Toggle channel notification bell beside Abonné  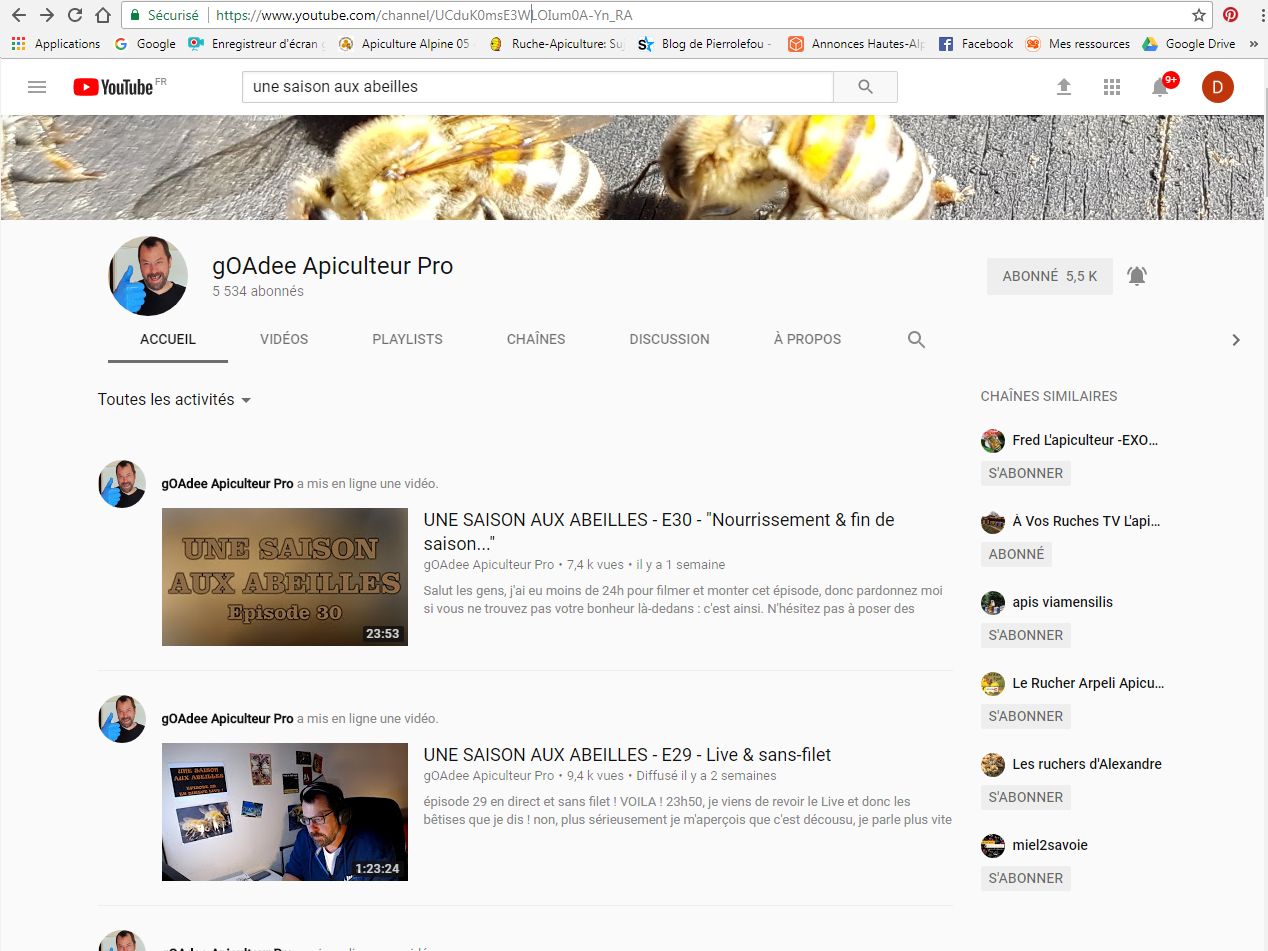click(1137, 276)
